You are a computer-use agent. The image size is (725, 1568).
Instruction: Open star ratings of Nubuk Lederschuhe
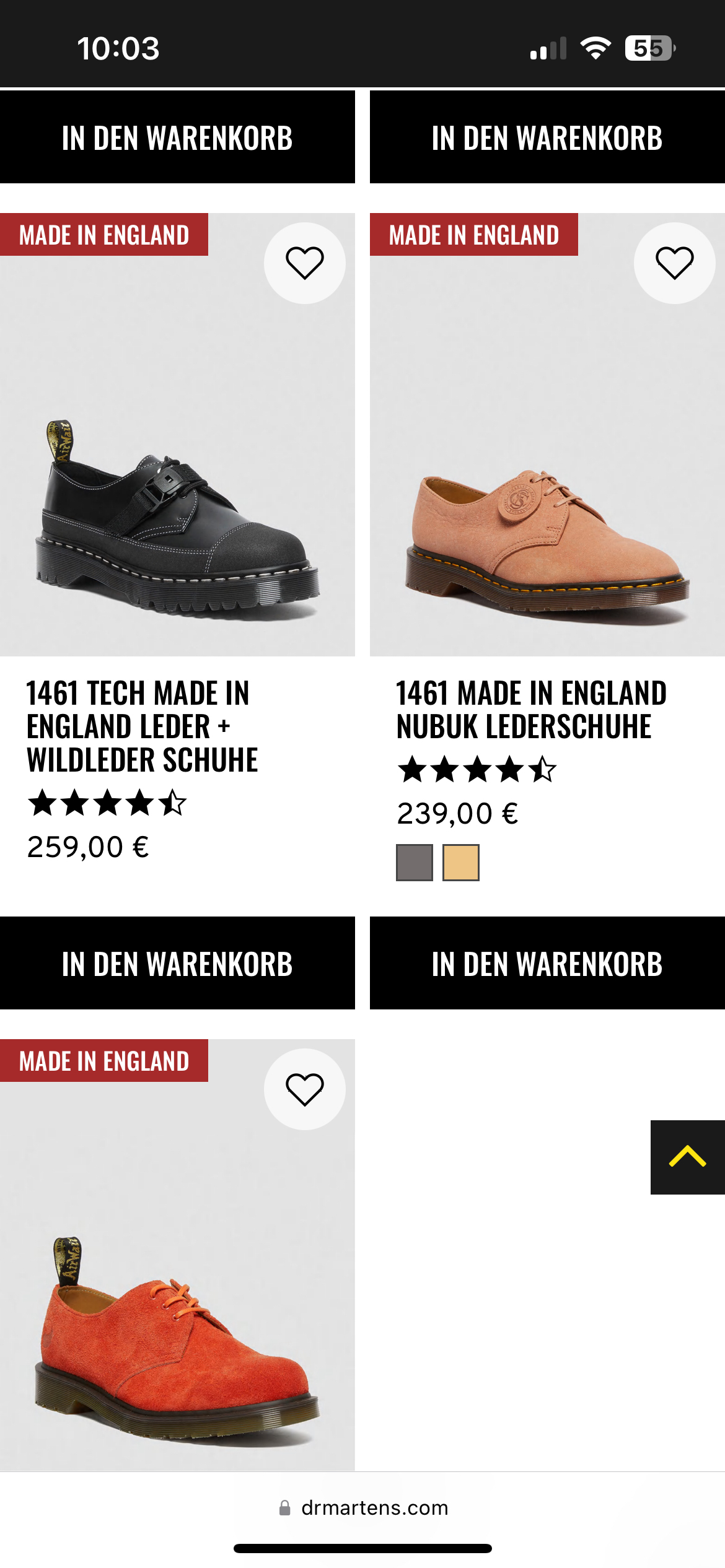(477, 770)
